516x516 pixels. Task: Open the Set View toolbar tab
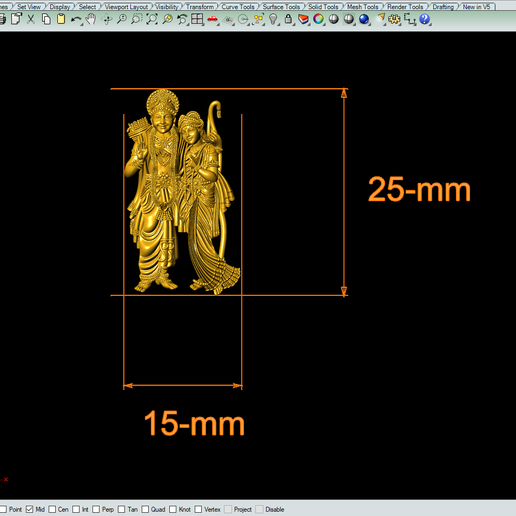pyautogui.click(x=29, y=6)
